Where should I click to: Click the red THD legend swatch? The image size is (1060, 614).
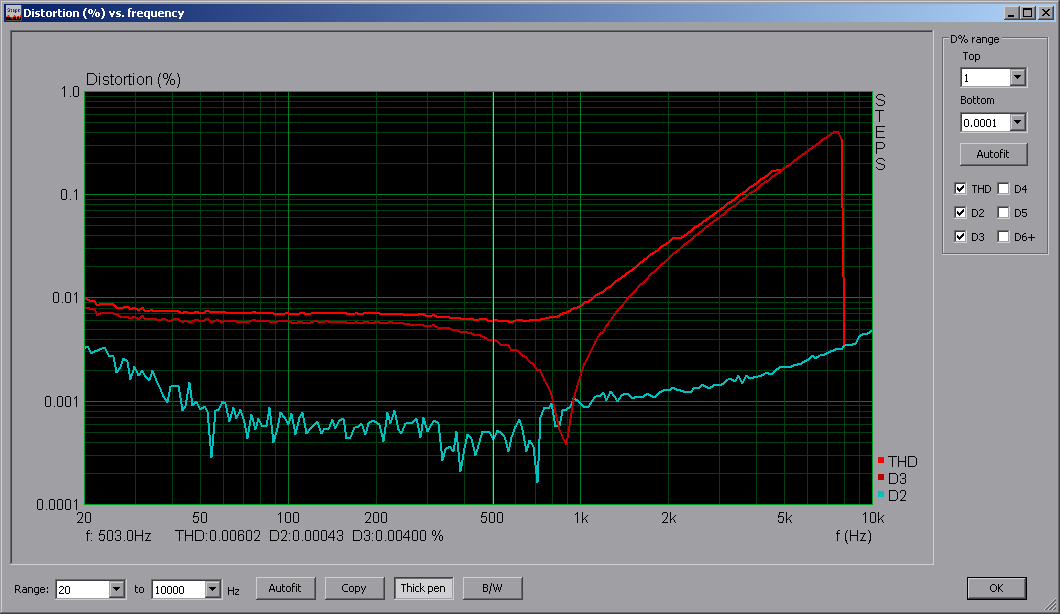point(880,461)
